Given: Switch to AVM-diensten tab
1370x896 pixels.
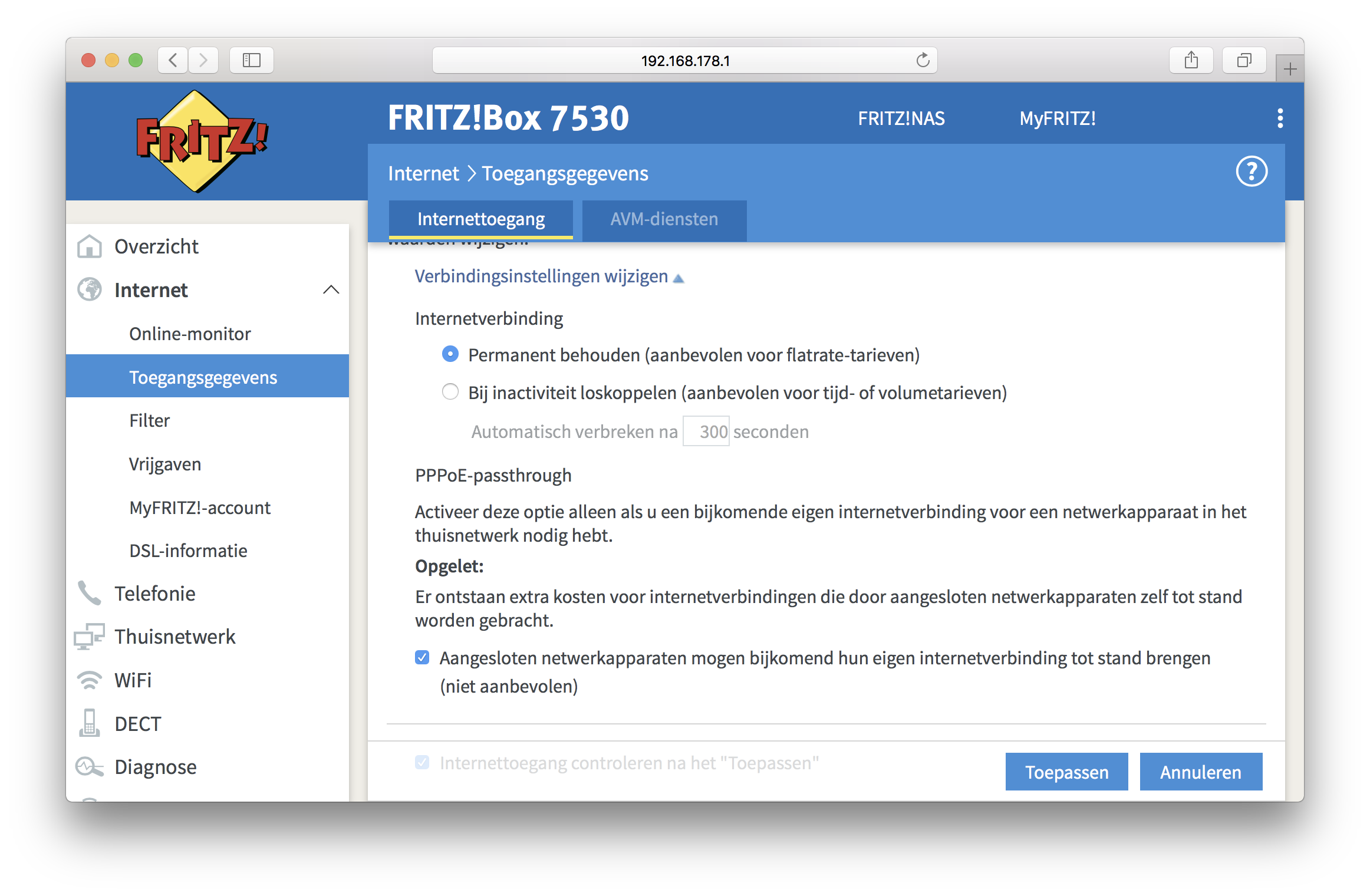Looking at the screenshot, I should point(664,219).
